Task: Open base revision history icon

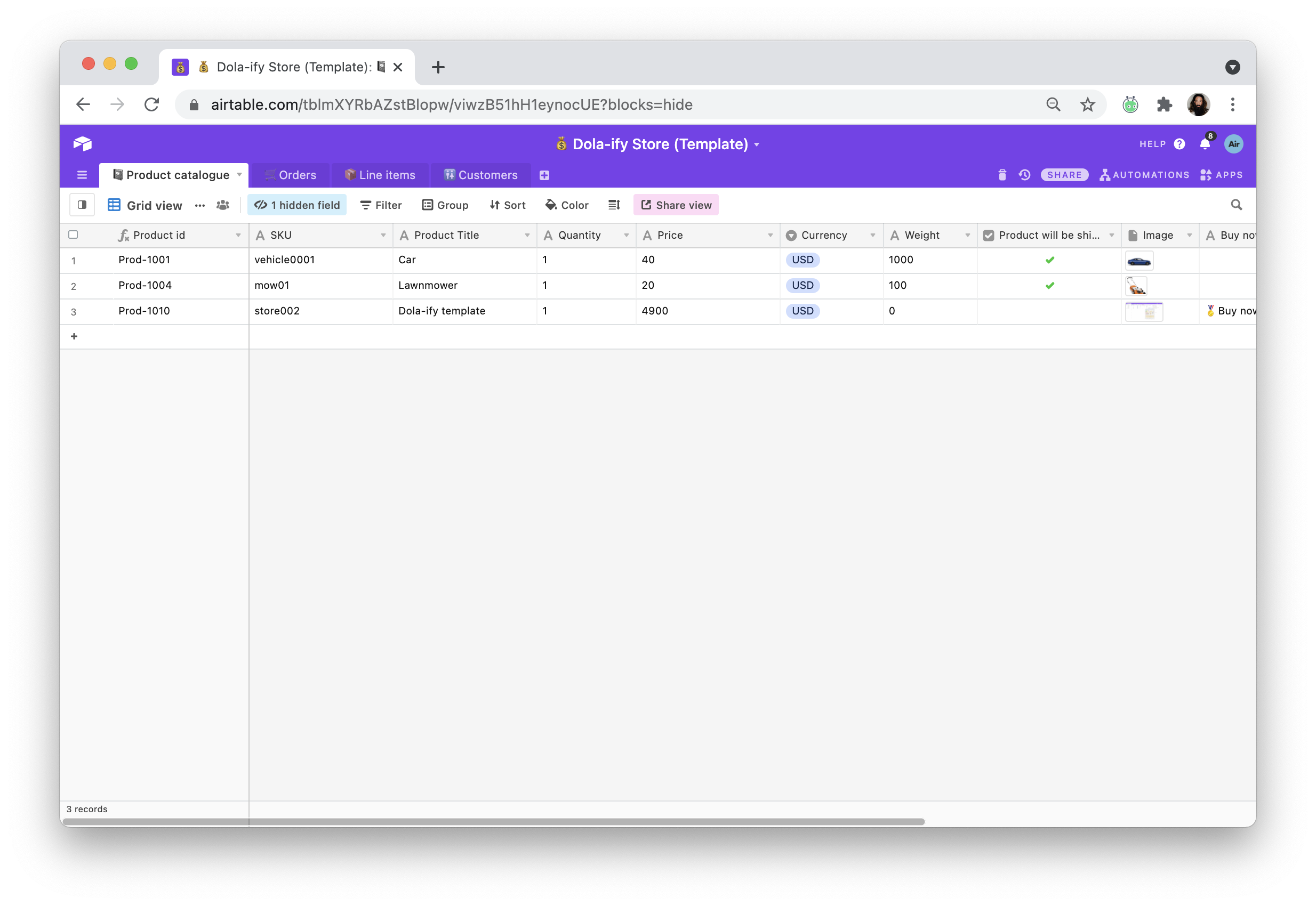Action: pos(1024,175)
